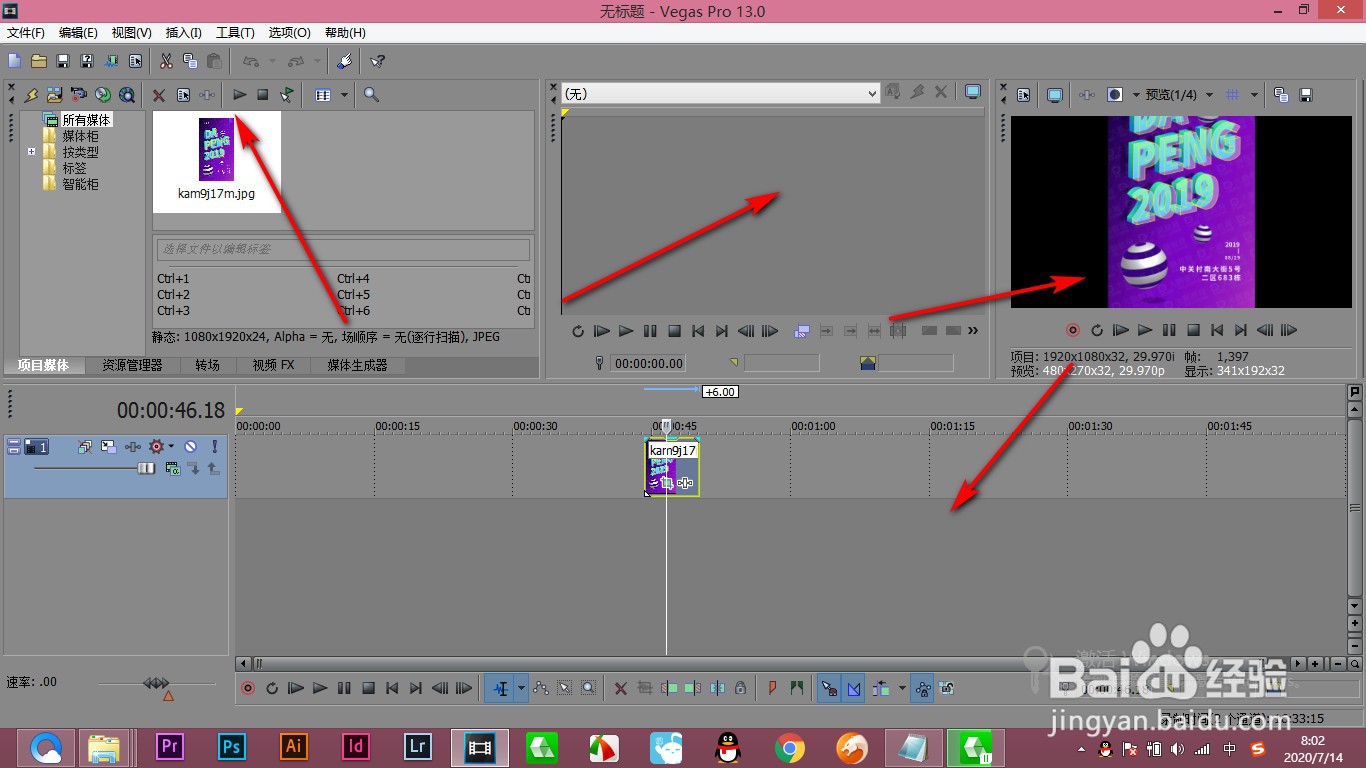
Task: Open trimmer media dropdown showing (无)
Action: 720,93
